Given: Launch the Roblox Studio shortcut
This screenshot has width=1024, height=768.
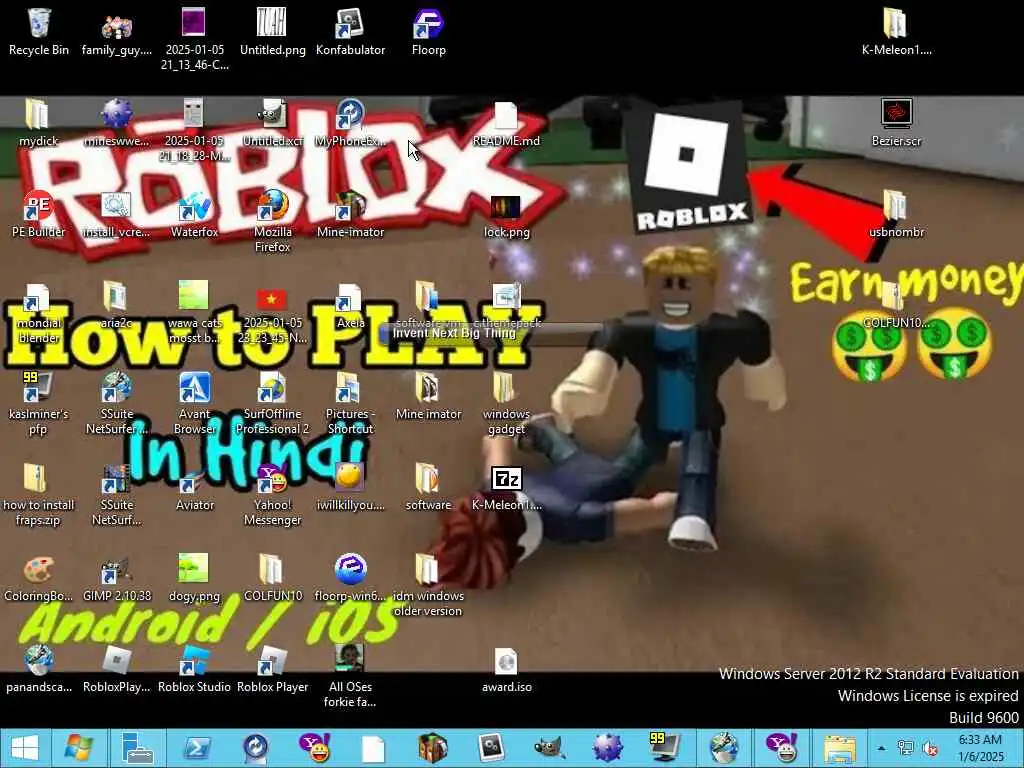Looking at the screenshot, I should tap(195, 669).
